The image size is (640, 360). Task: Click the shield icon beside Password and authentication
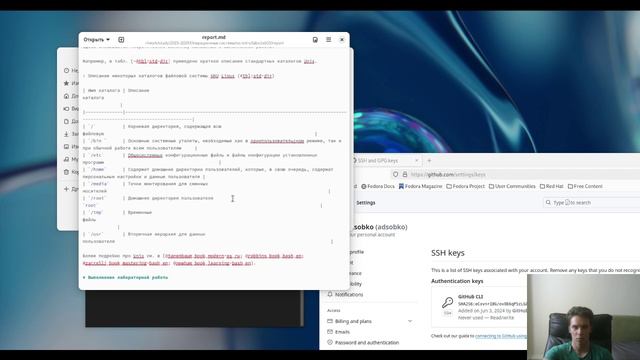pos(330,342)
